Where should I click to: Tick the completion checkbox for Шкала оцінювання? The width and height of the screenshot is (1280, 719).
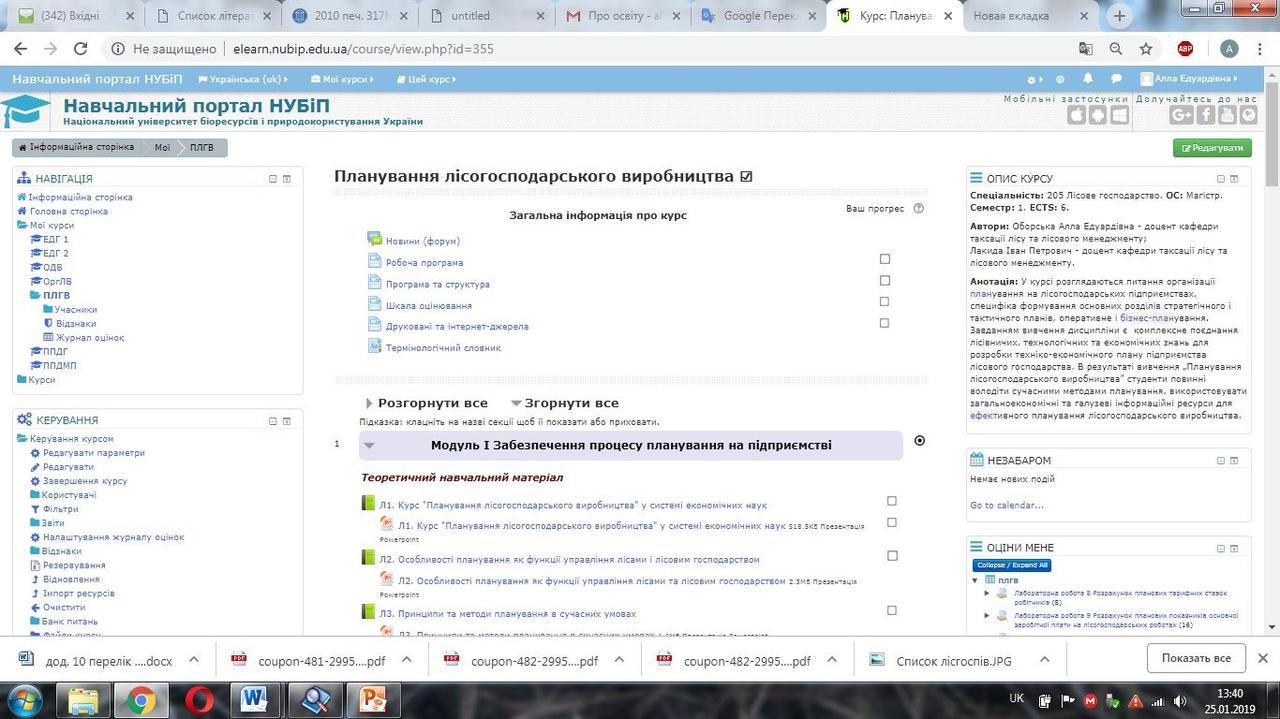pos(884,301)
